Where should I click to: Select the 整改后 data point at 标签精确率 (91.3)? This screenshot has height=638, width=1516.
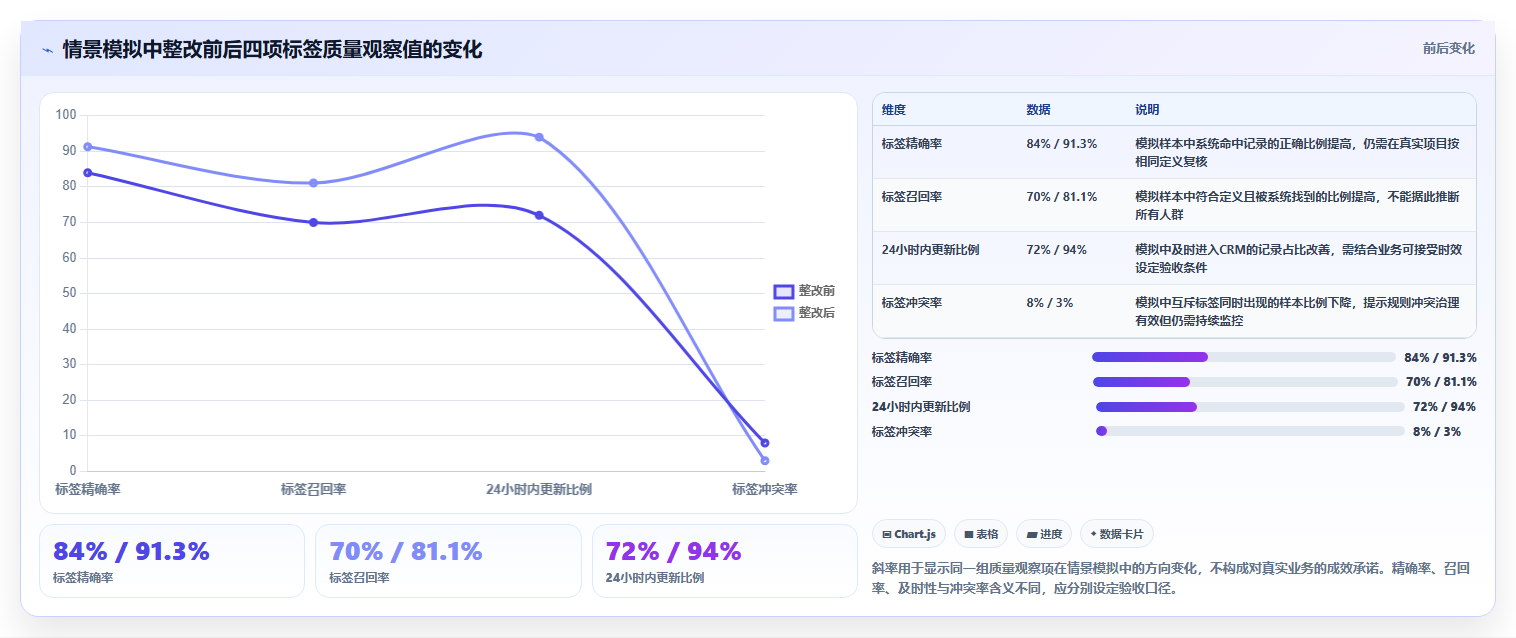coord(88,147)
